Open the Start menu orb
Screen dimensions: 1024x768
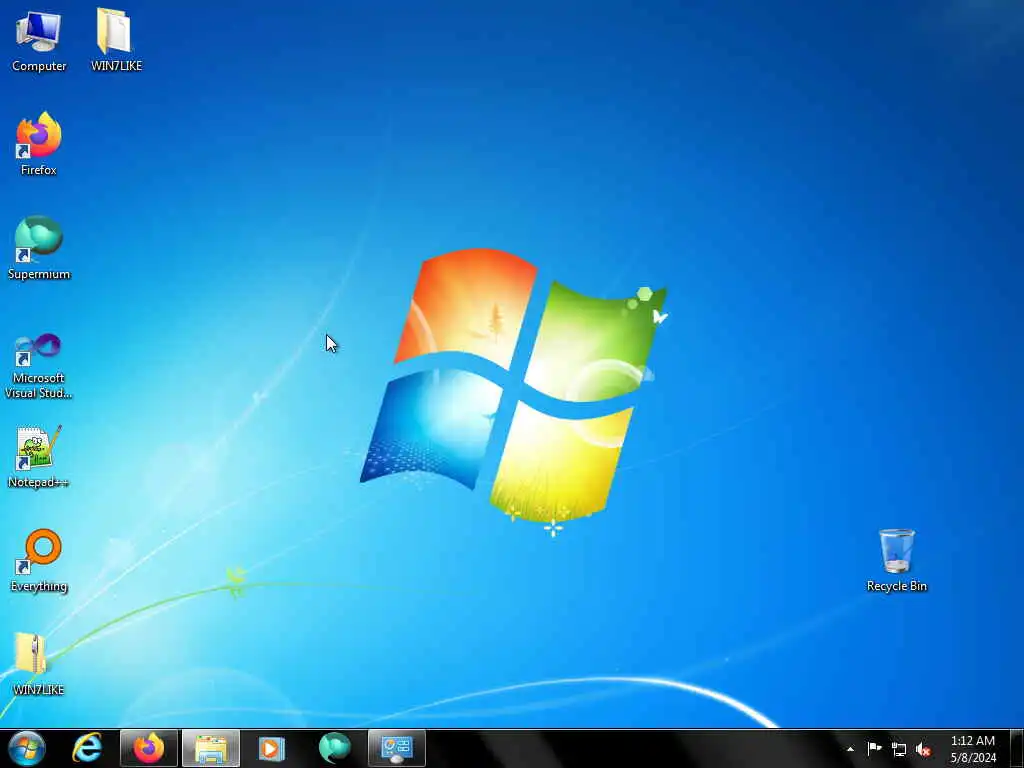[27, 748]
